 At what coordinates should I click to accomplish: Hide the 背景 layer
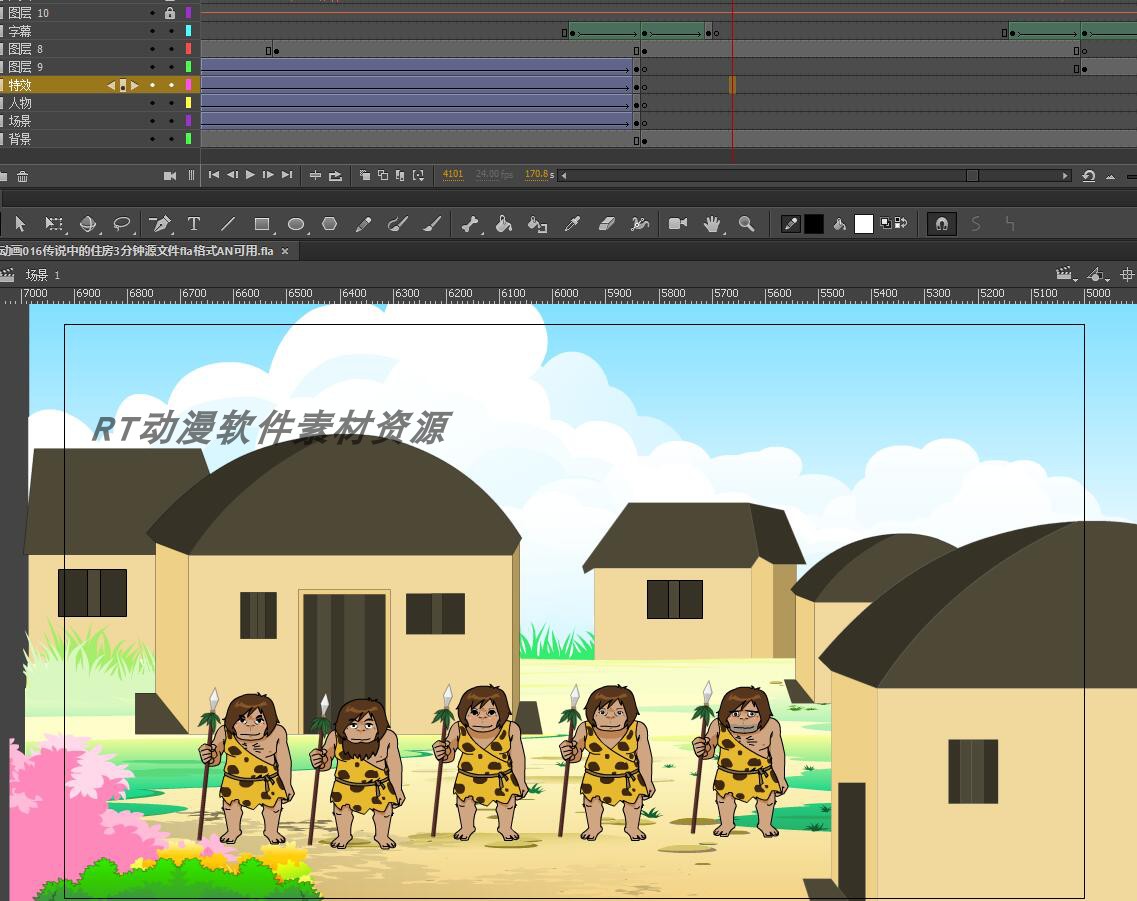[x=152, y=139]
